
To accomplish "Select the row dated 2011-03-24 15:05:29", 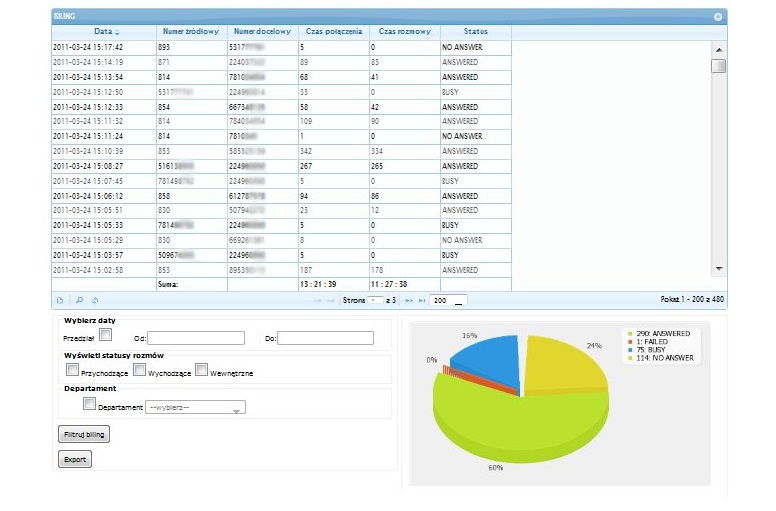I will [x=281, y=240].
